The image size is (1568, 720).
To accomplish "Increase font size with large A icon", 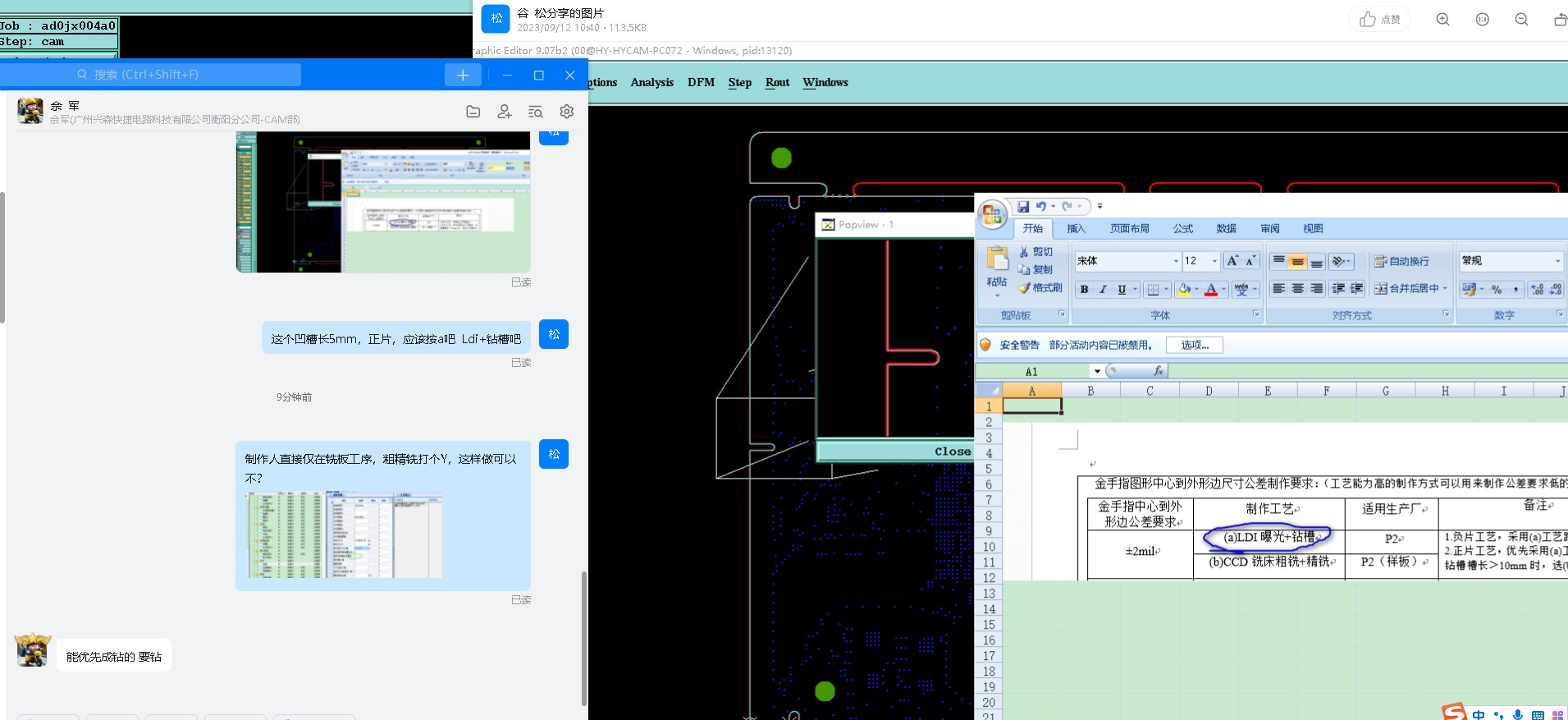I will [1232, 261].
